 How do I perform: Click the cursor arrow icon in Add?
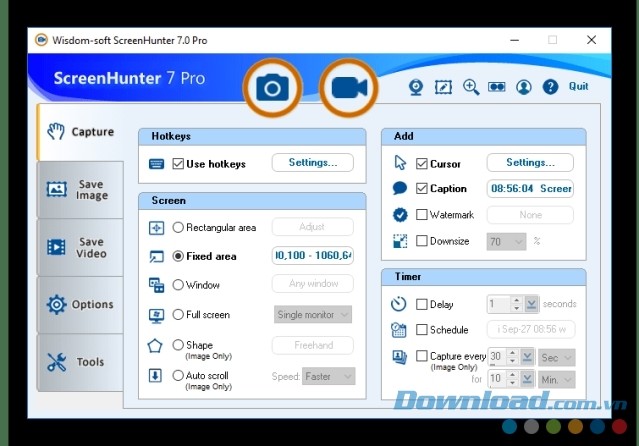click(x=400, y=163)
